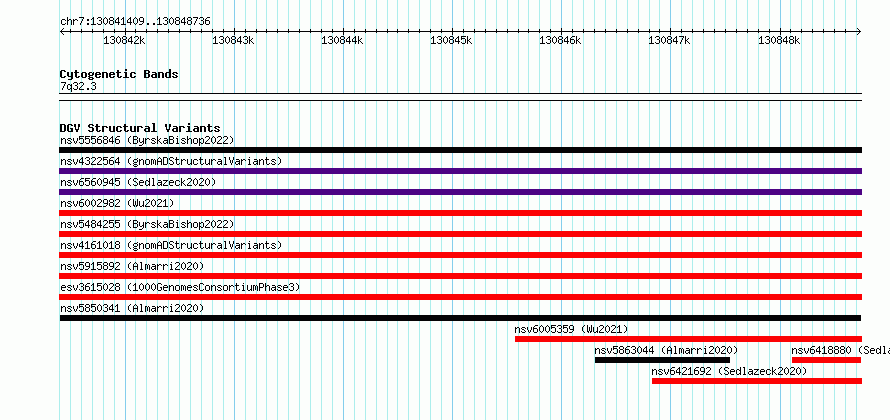890x420 pixels.
Task: Click the 130844k ruler tick label
Action: 342,40
